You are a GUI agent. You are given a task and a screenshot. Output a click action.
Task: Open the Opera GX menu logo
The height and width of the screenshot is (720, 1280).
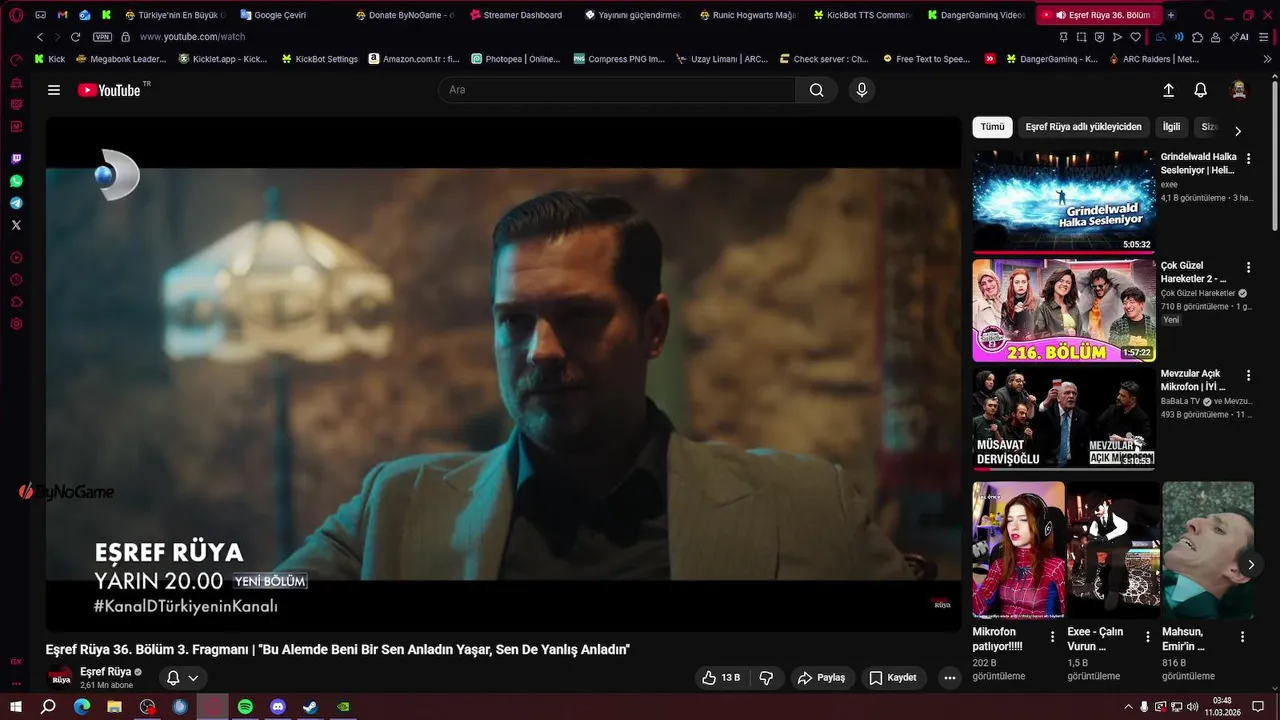pyautogui.click(x=16, y=15)
